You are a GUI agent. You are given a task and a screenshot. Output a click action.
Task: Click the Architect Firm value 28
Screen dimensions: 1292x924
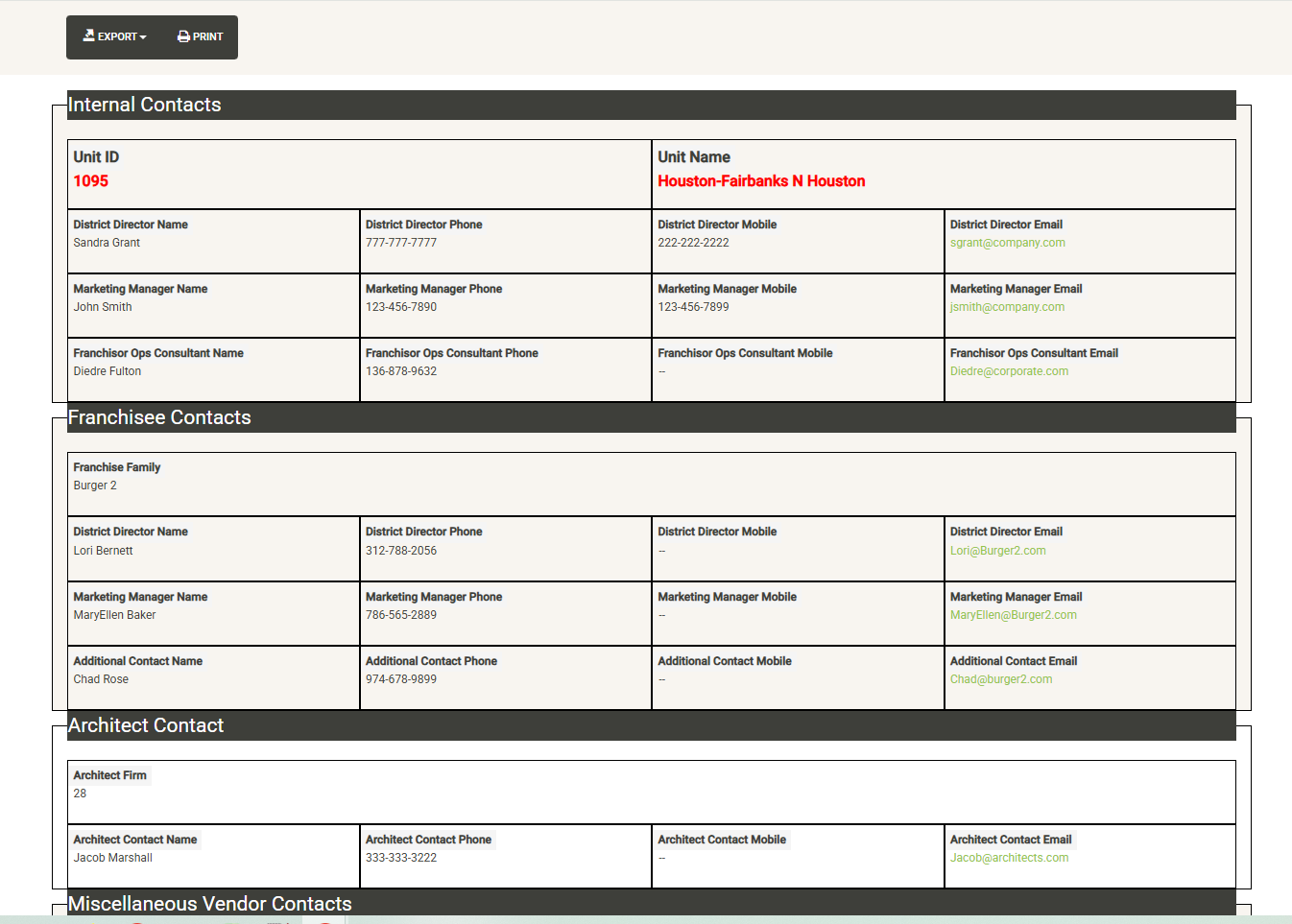[x=80, y=794]
